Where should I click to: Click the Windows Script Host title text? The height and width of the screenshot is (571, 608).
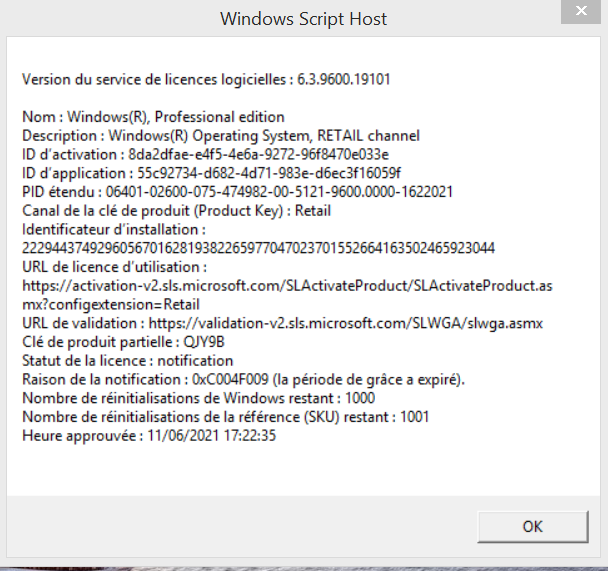pyautogui.click(x=304, y=19)
